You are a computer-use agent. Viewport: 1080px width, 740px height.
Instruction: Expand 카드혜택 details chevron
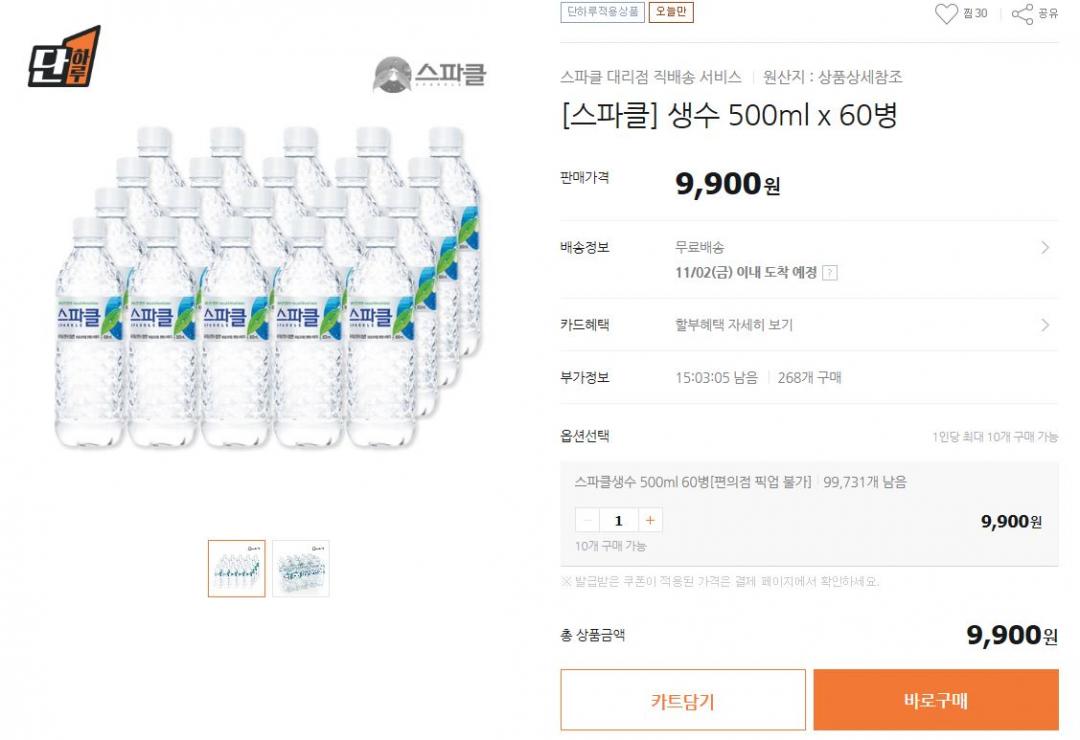point(1045,325)
